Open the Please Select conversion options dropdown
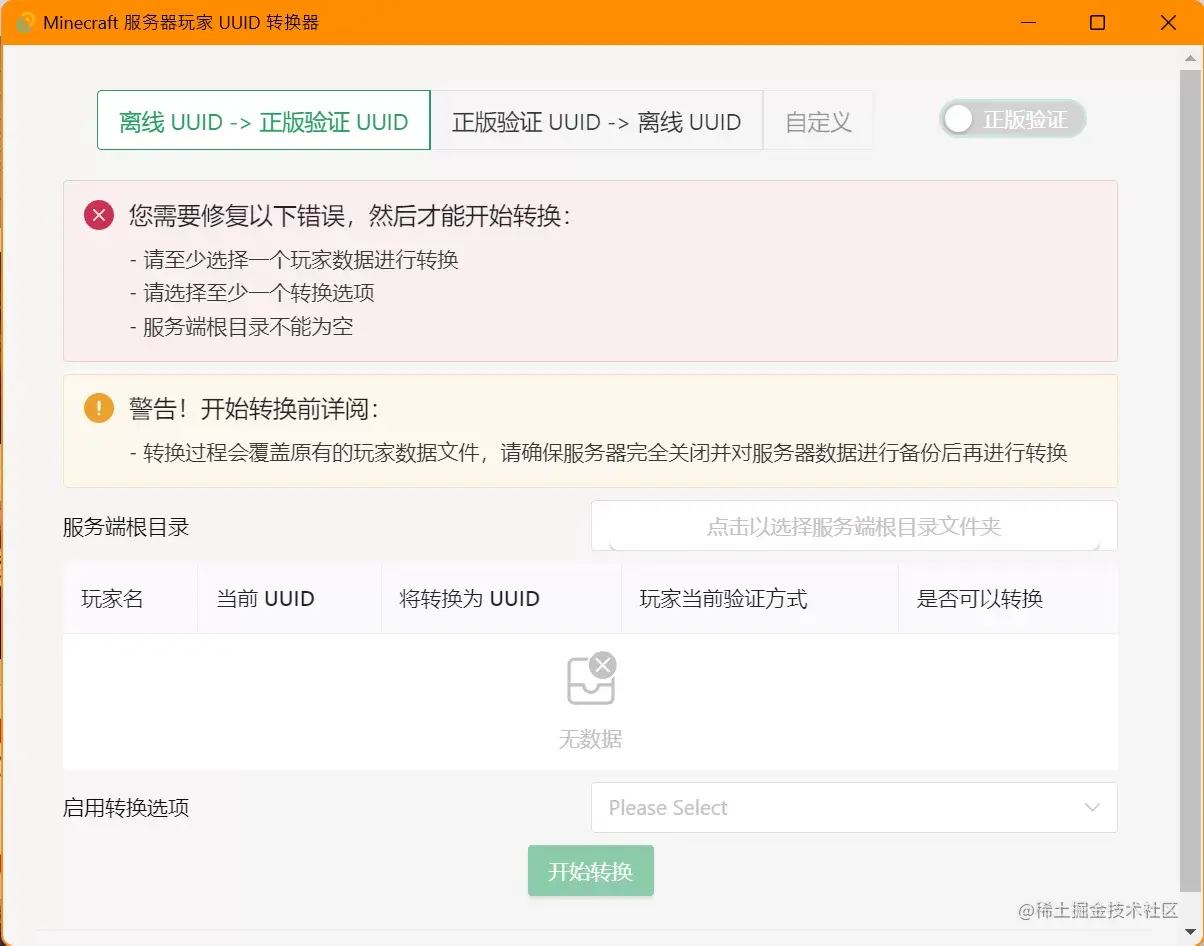 pyautogui.click(x=855, y=807)
